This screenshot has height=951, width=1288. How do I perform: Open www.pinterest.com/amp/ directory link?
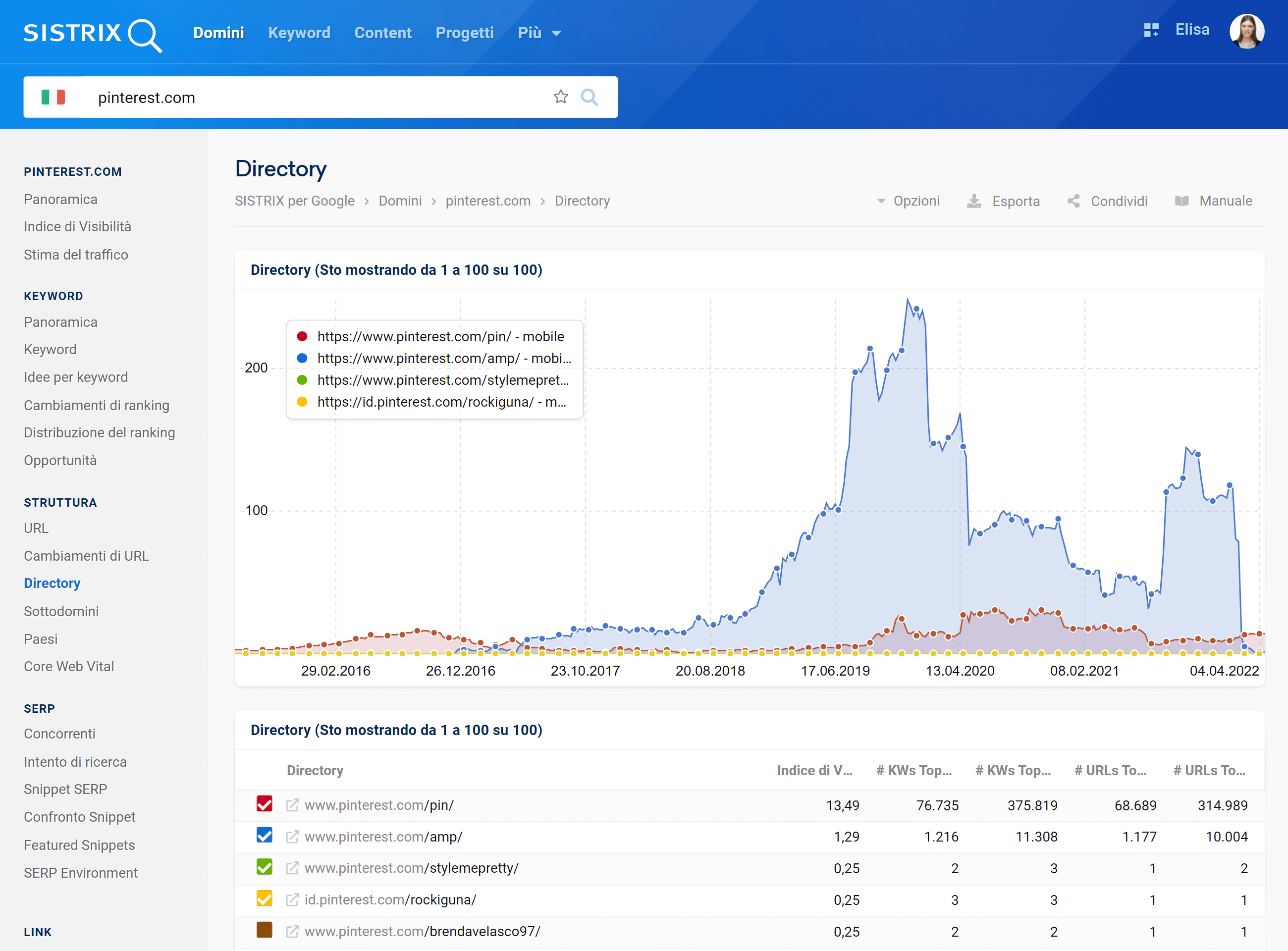click(383, 837)
